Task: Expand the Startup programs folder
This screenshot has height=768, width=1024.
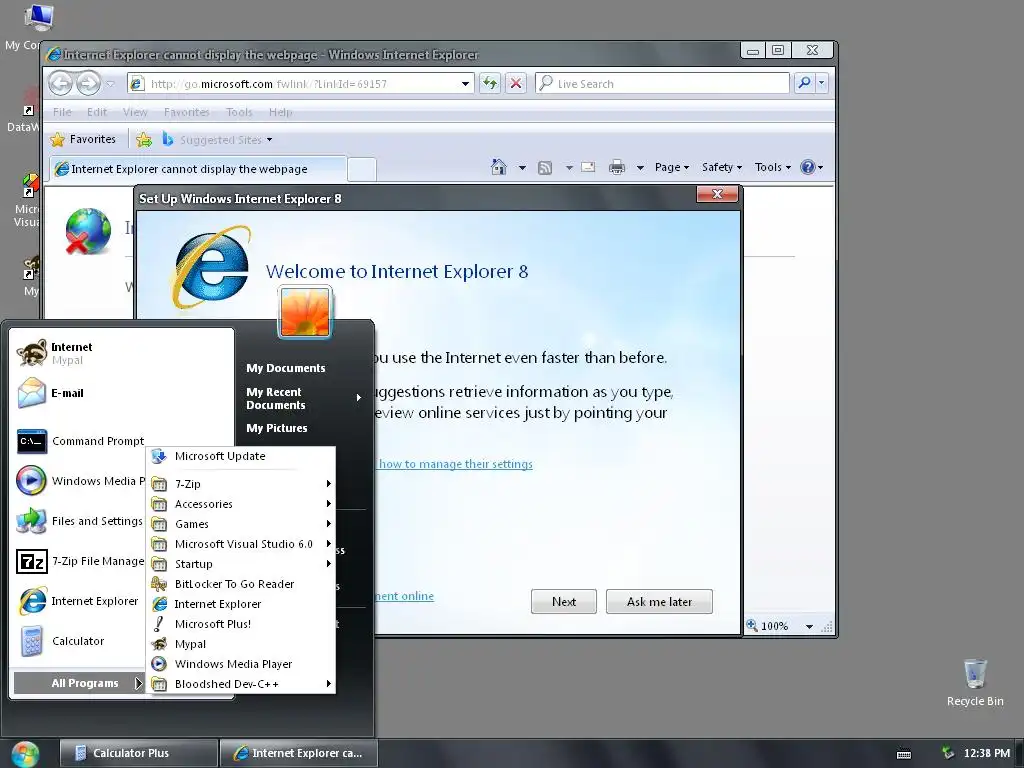Action: pos(241,564)
